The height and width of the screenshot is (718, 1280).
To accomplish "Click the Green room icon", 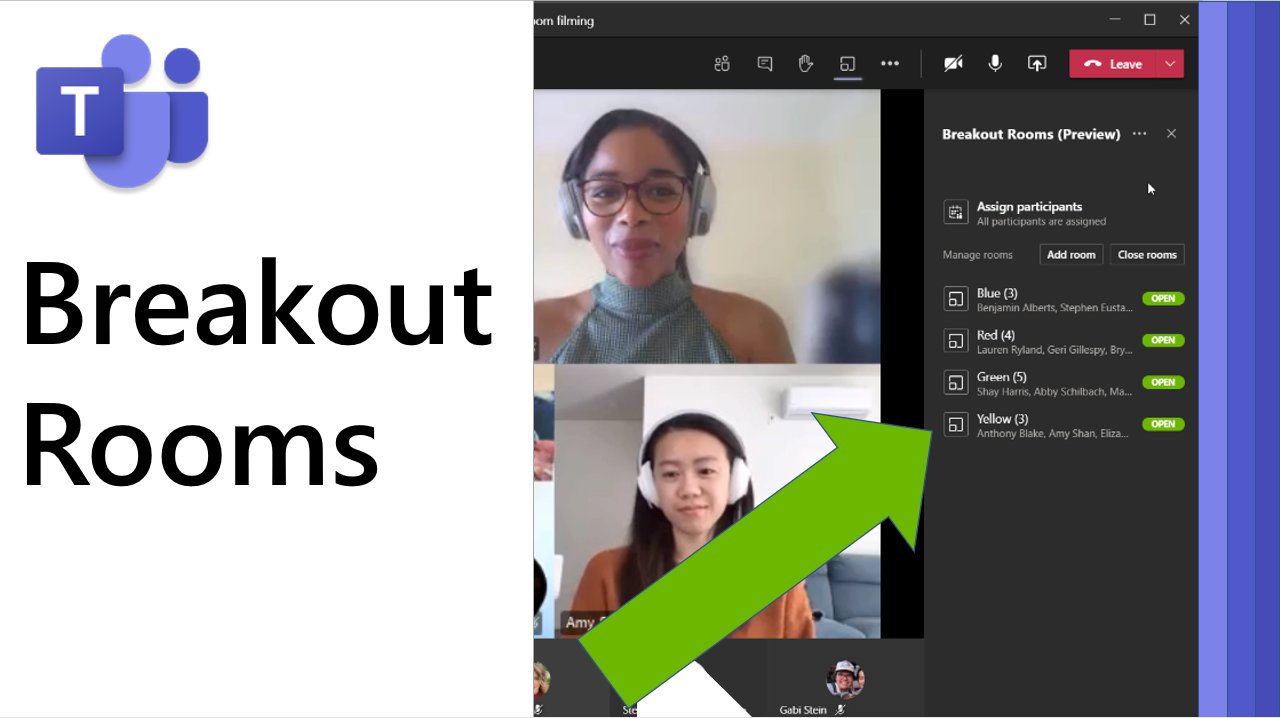I will pos(956,383).
